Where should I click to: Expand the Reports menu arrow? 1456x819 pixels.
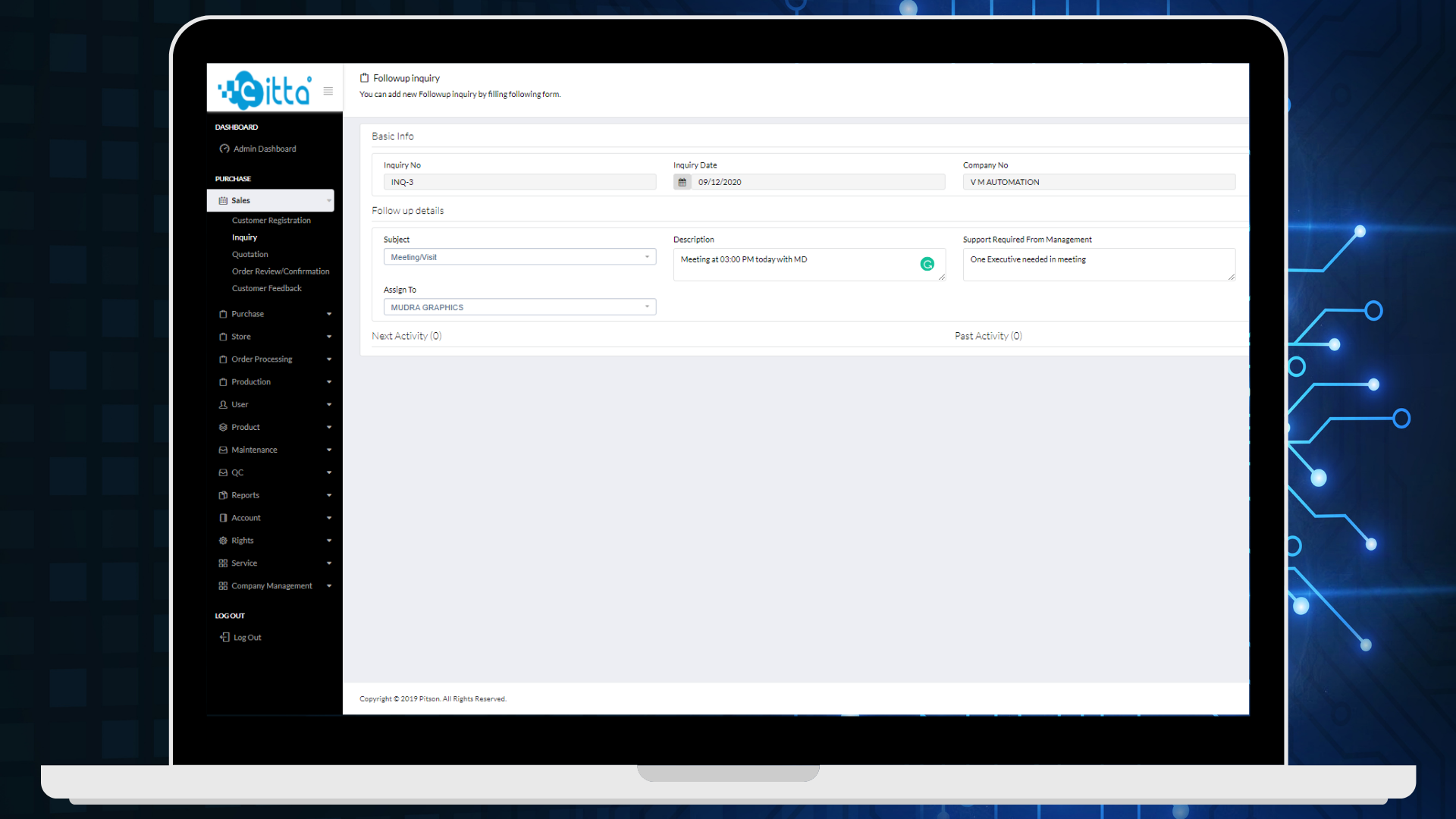[x=329, y=495]
